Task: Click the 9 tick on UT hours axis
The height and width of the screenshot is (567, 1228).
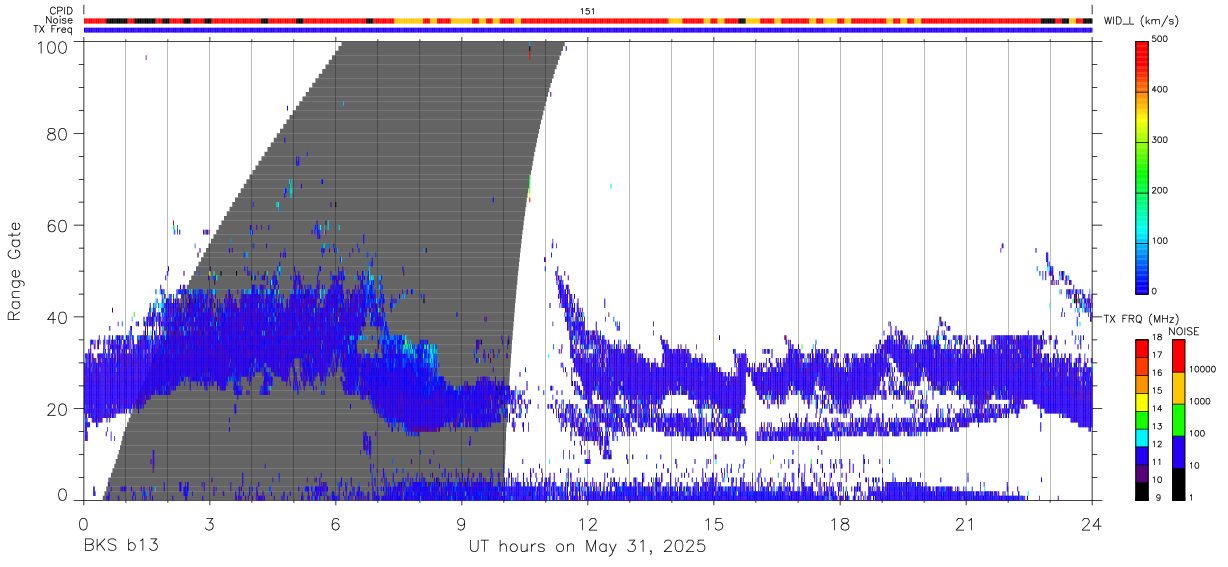Action: [462, 524]
